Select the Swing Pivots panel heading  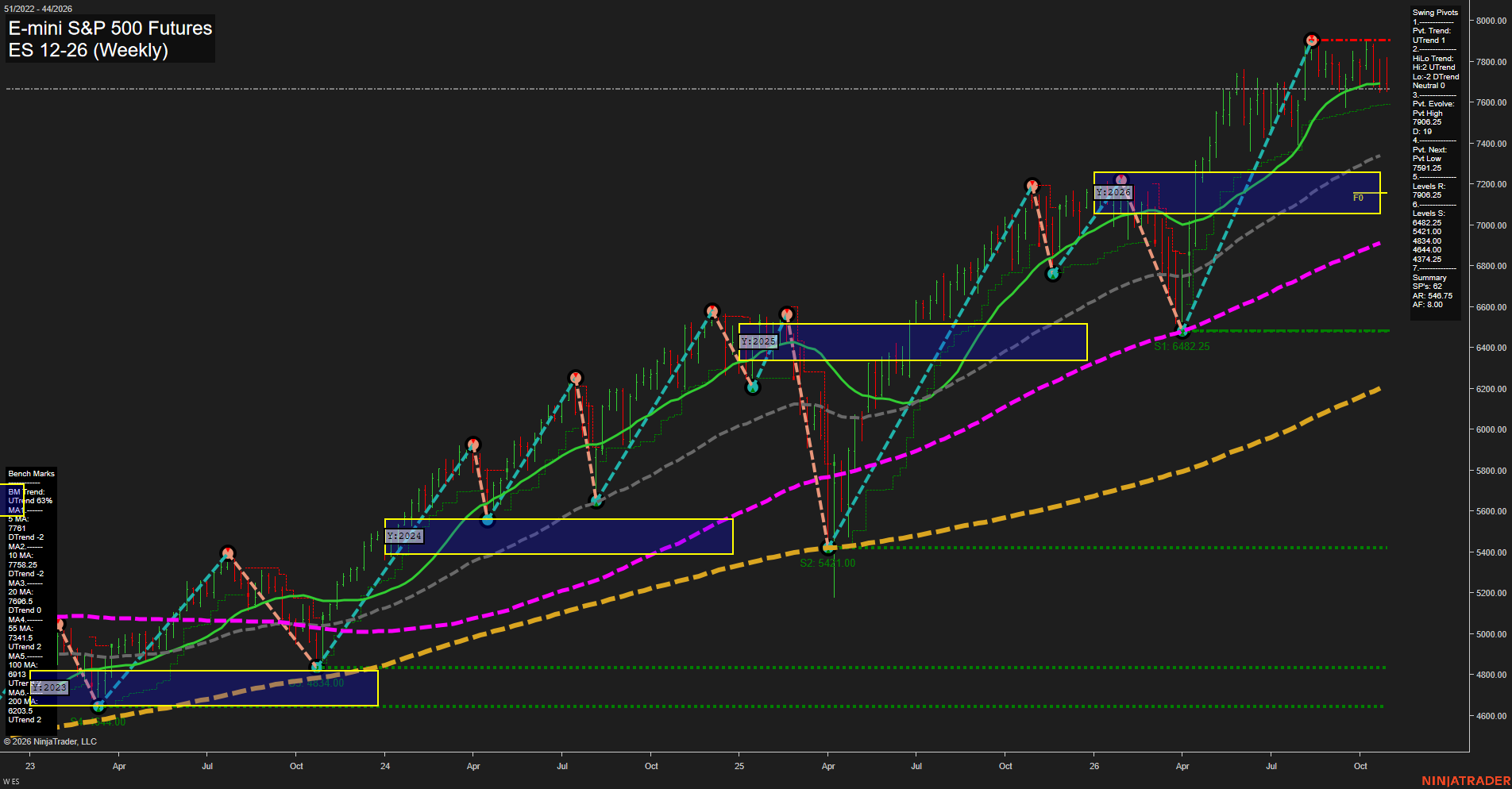tap(1435, 13)
